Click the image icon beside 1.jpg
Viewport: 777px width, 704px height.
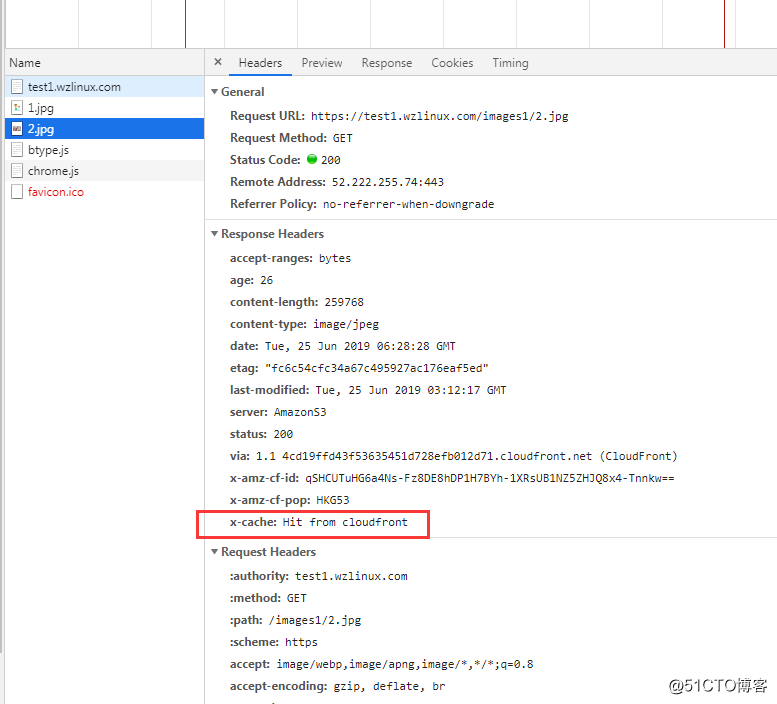point(17,108)
